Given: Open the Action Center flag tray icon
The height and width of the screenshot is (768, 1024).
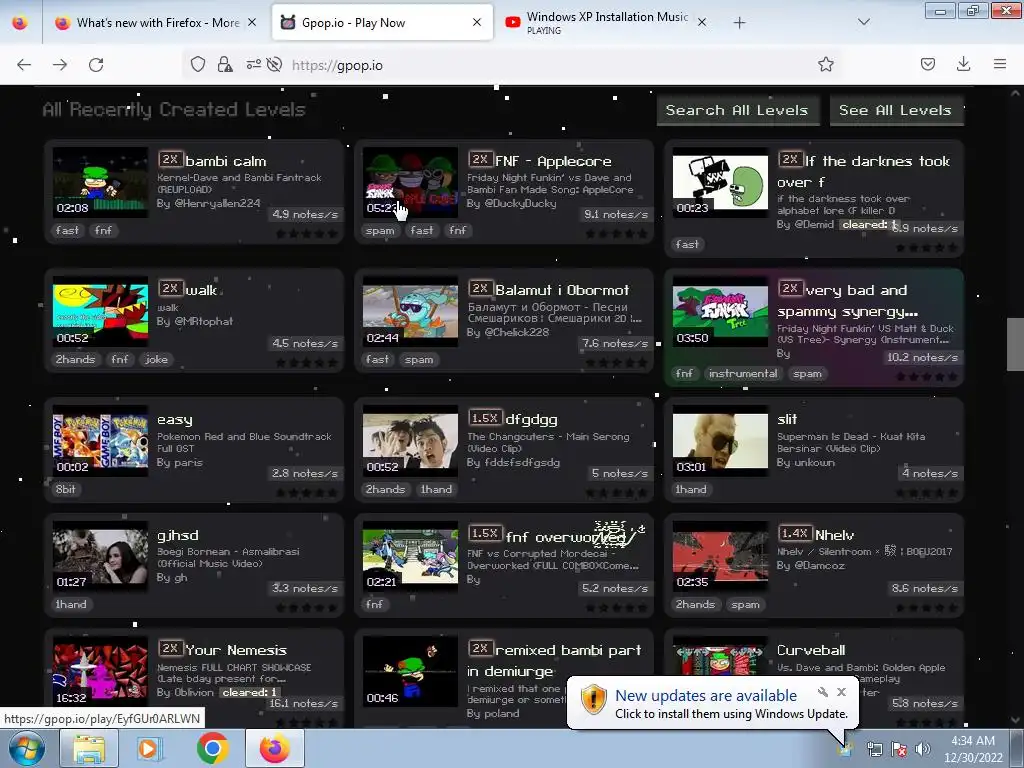Looking at the screenshot, I should point(899,749).
